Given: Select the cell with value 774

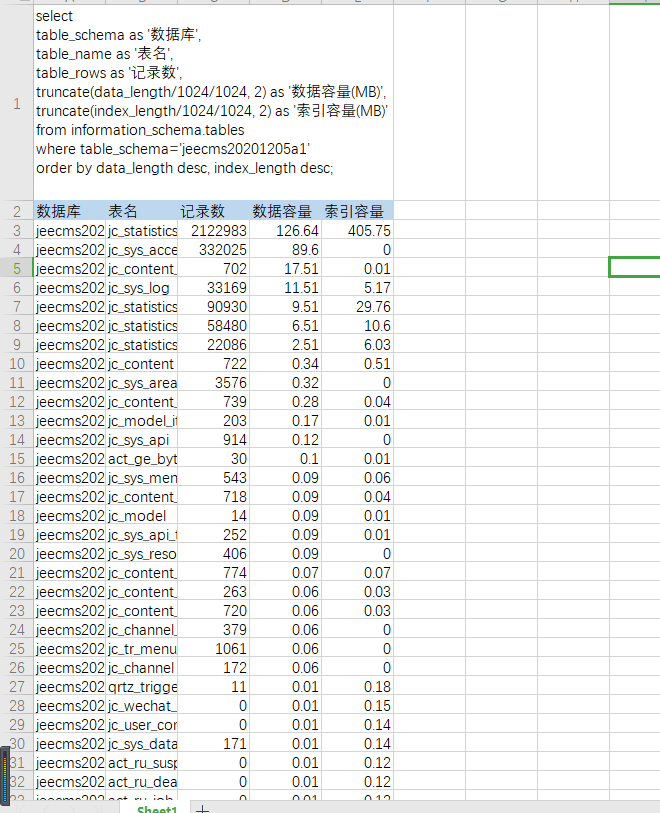Looking at the screenshot, I should 214,572.
